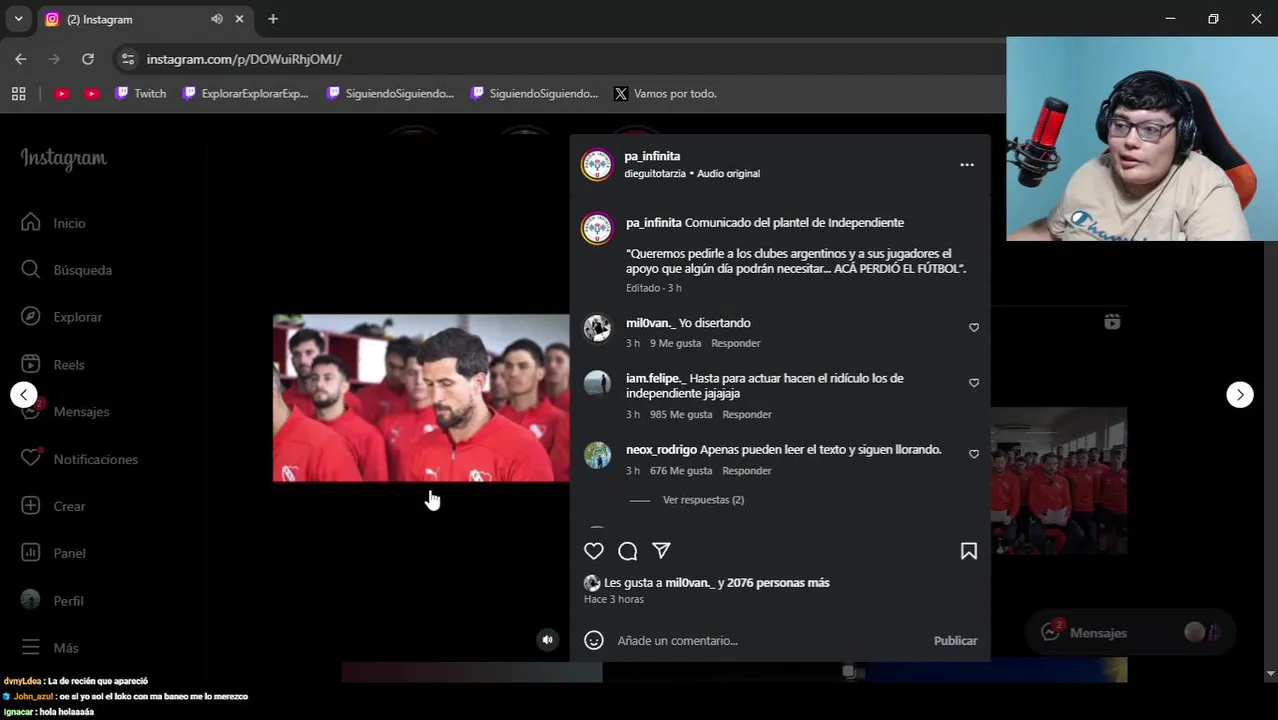Image resolution: width=1278 pixels, height=720 pixels.
Task: Like the post with the heart icon
Action: tap(594, 551)
